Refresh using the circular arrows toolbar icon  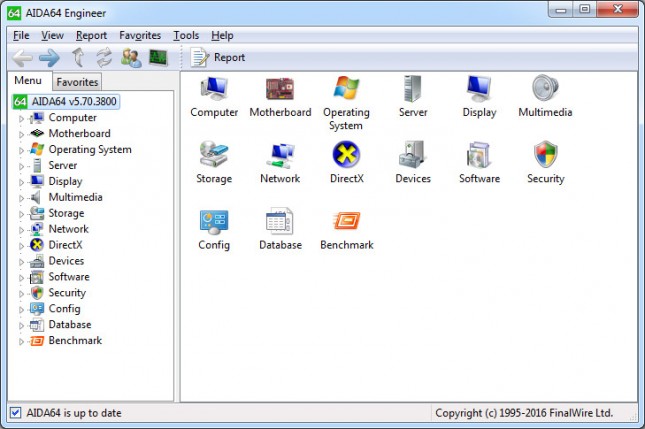pyautogui.click(x=104, y=57)
